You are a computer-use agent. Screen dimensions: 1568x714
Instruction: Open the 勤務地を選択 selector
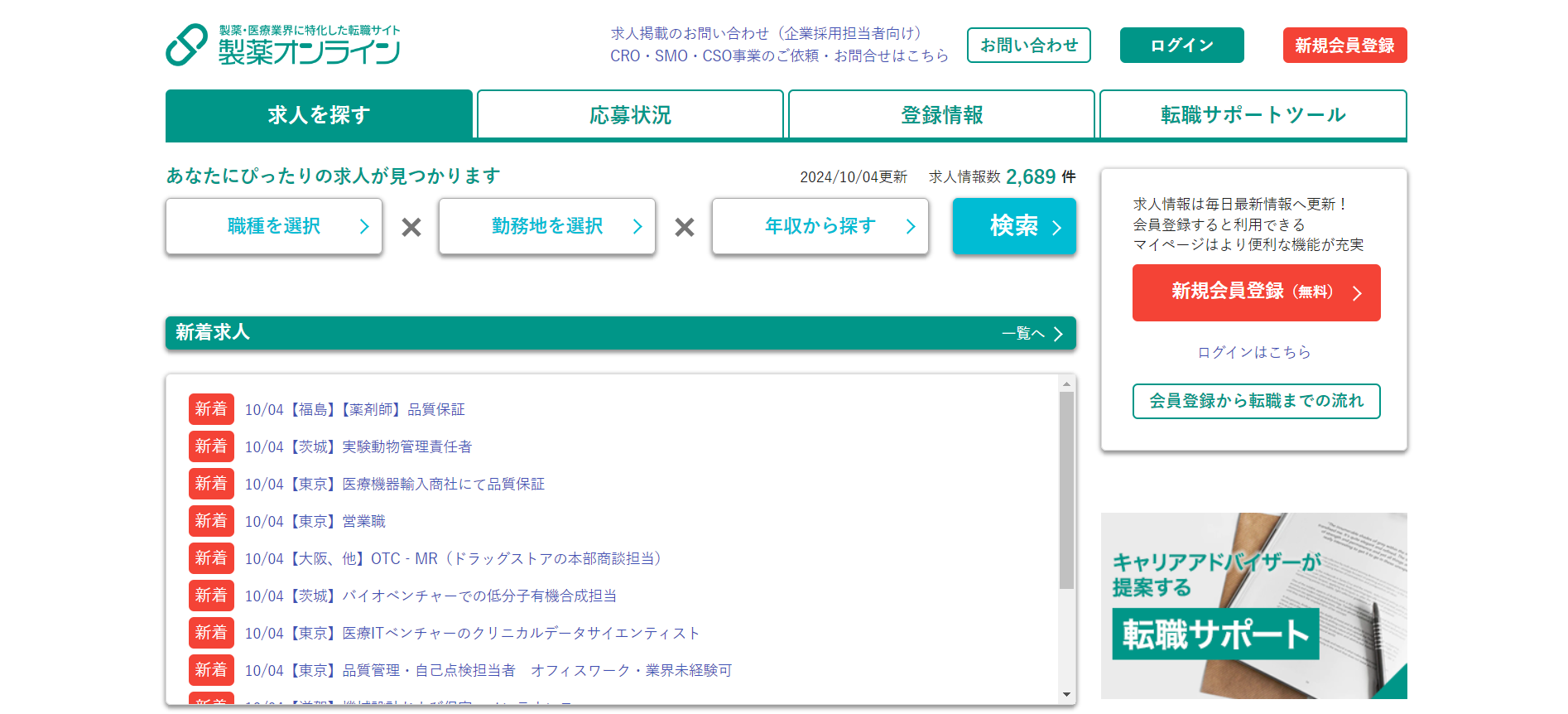547,226
